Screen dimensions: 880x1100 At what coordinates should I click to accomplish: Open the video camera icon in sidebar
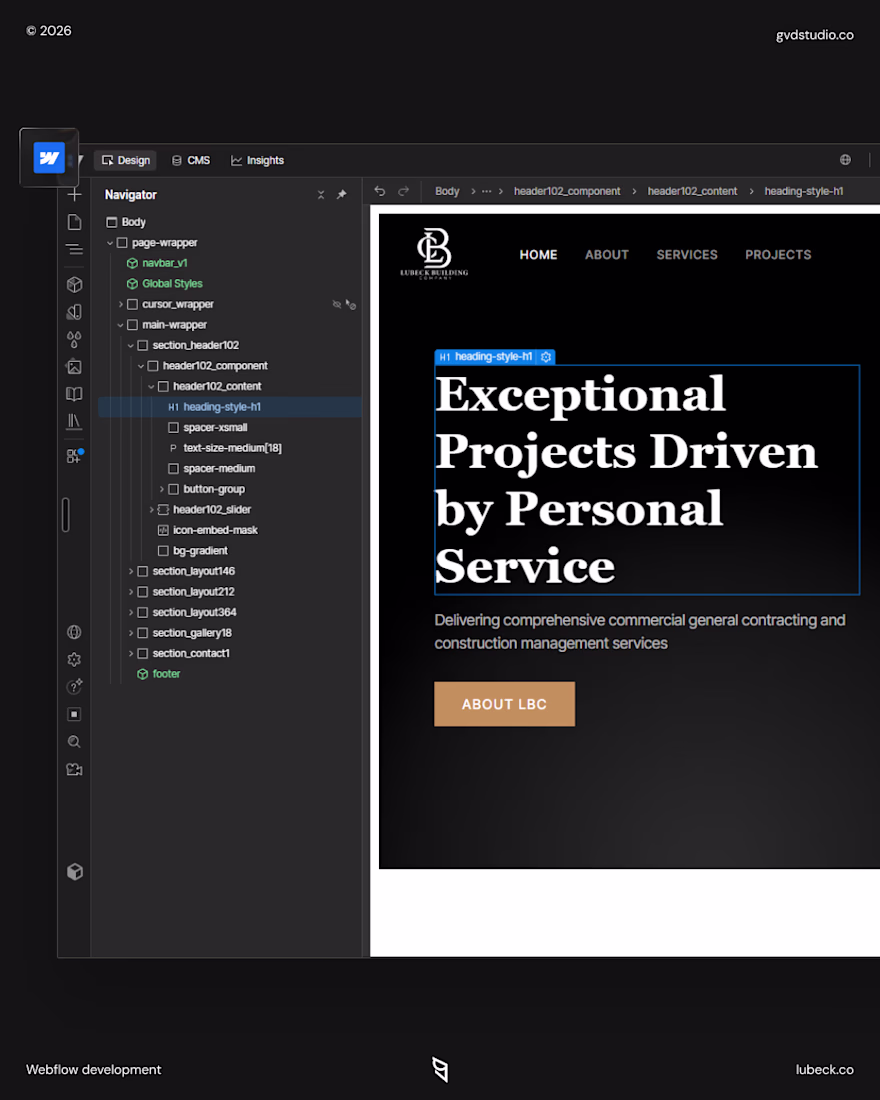[74, 770]
